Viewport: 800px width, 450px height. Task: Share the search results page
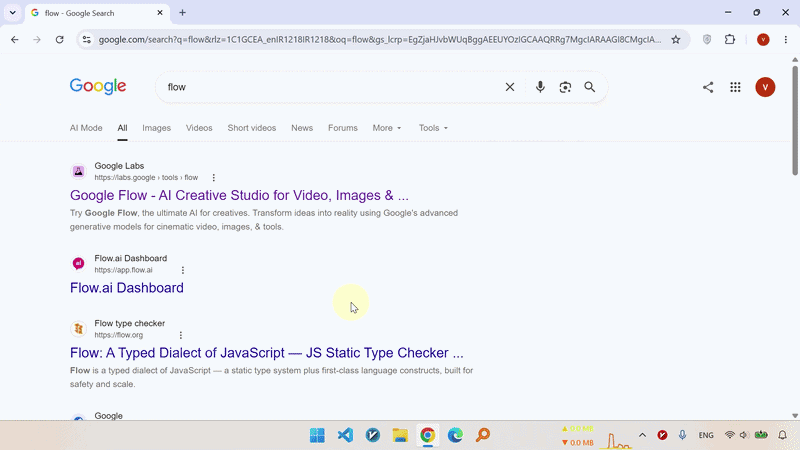click(708, 87)
